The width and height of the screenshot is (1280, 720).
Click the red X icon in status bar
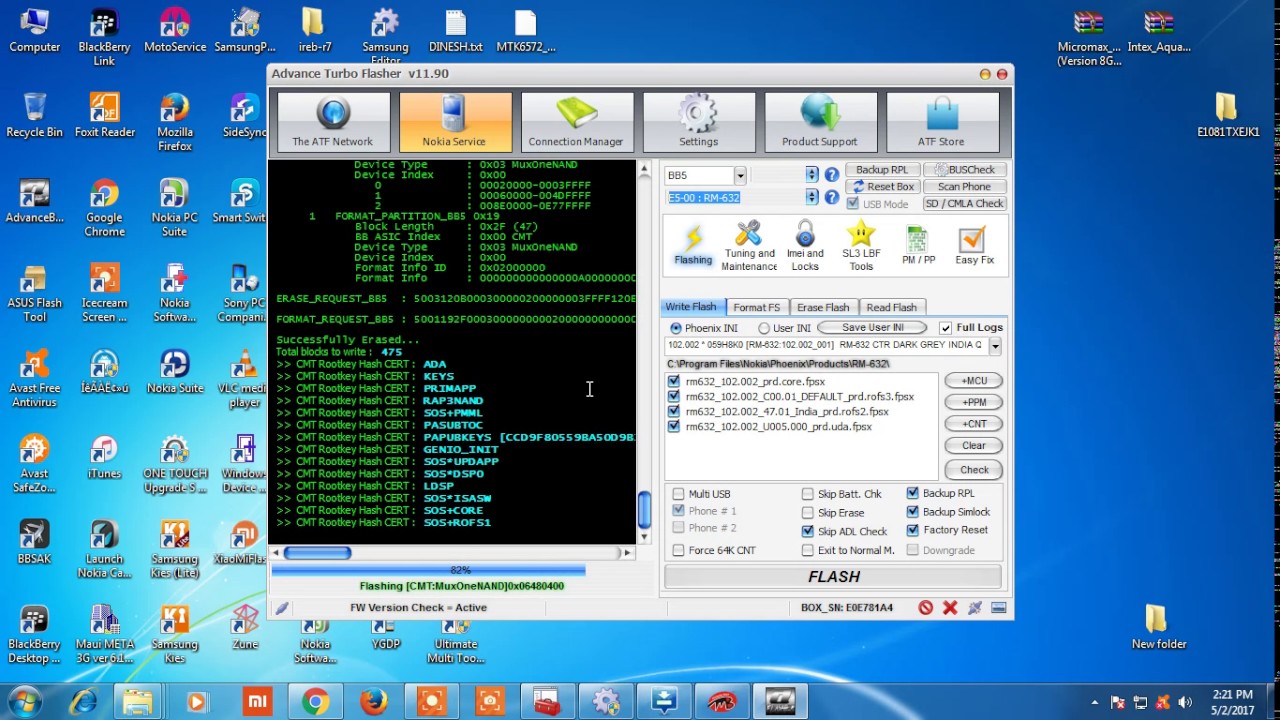point(950,607)
